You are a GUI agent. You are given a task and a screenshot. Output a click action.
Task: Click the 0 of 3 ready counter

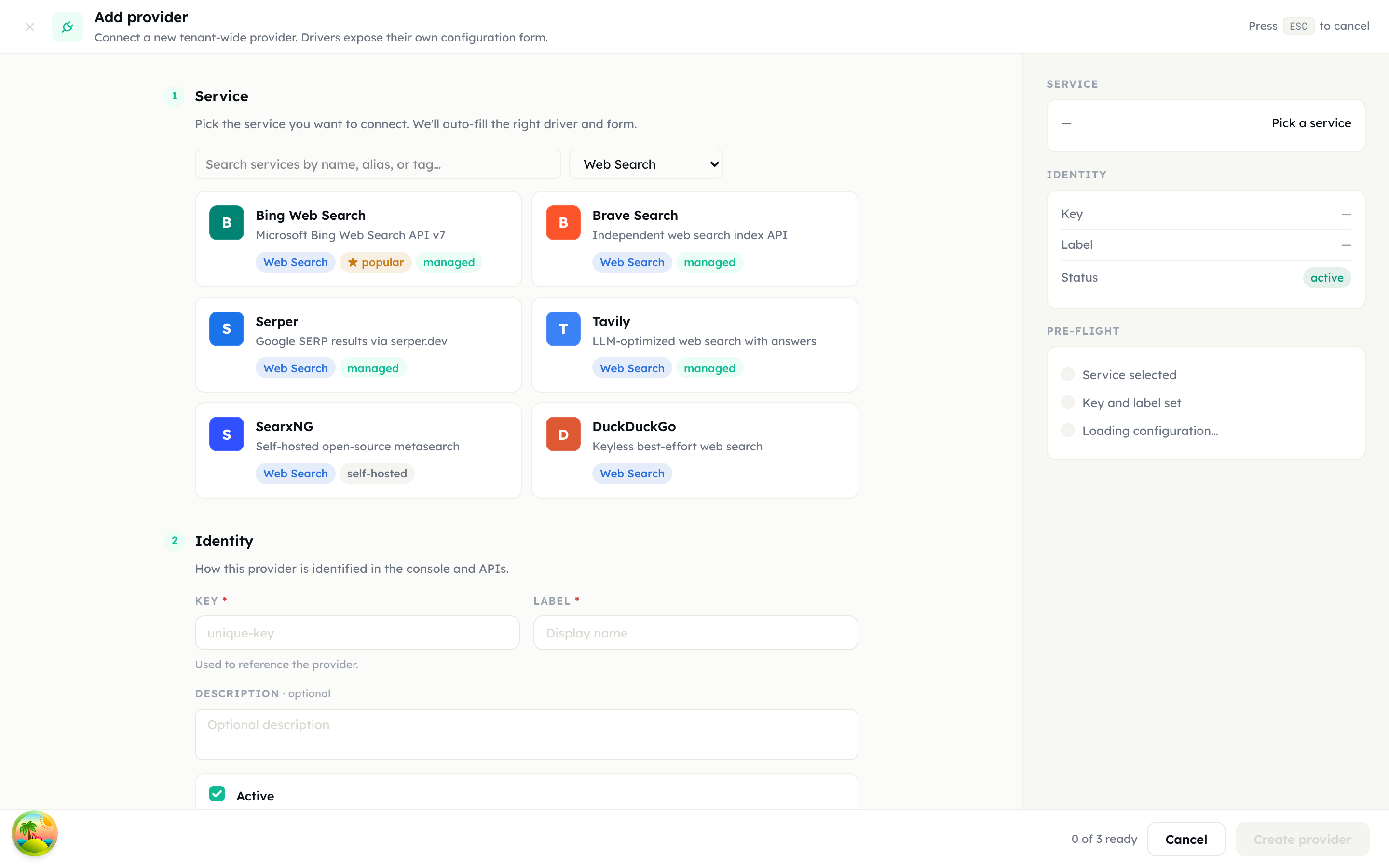click(x=1104, y=839)
